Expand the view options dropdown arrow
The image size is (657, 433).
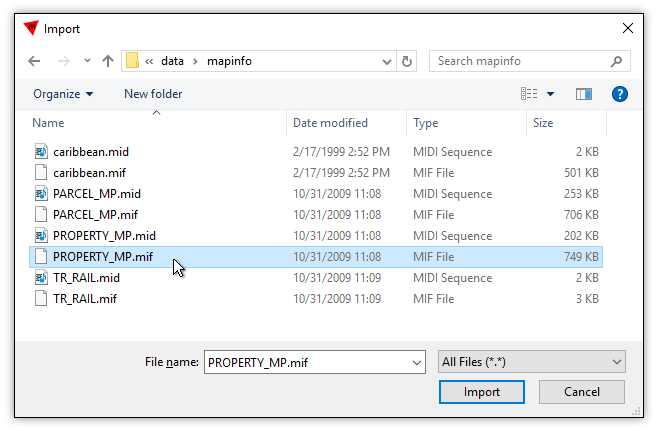[551, 94]
